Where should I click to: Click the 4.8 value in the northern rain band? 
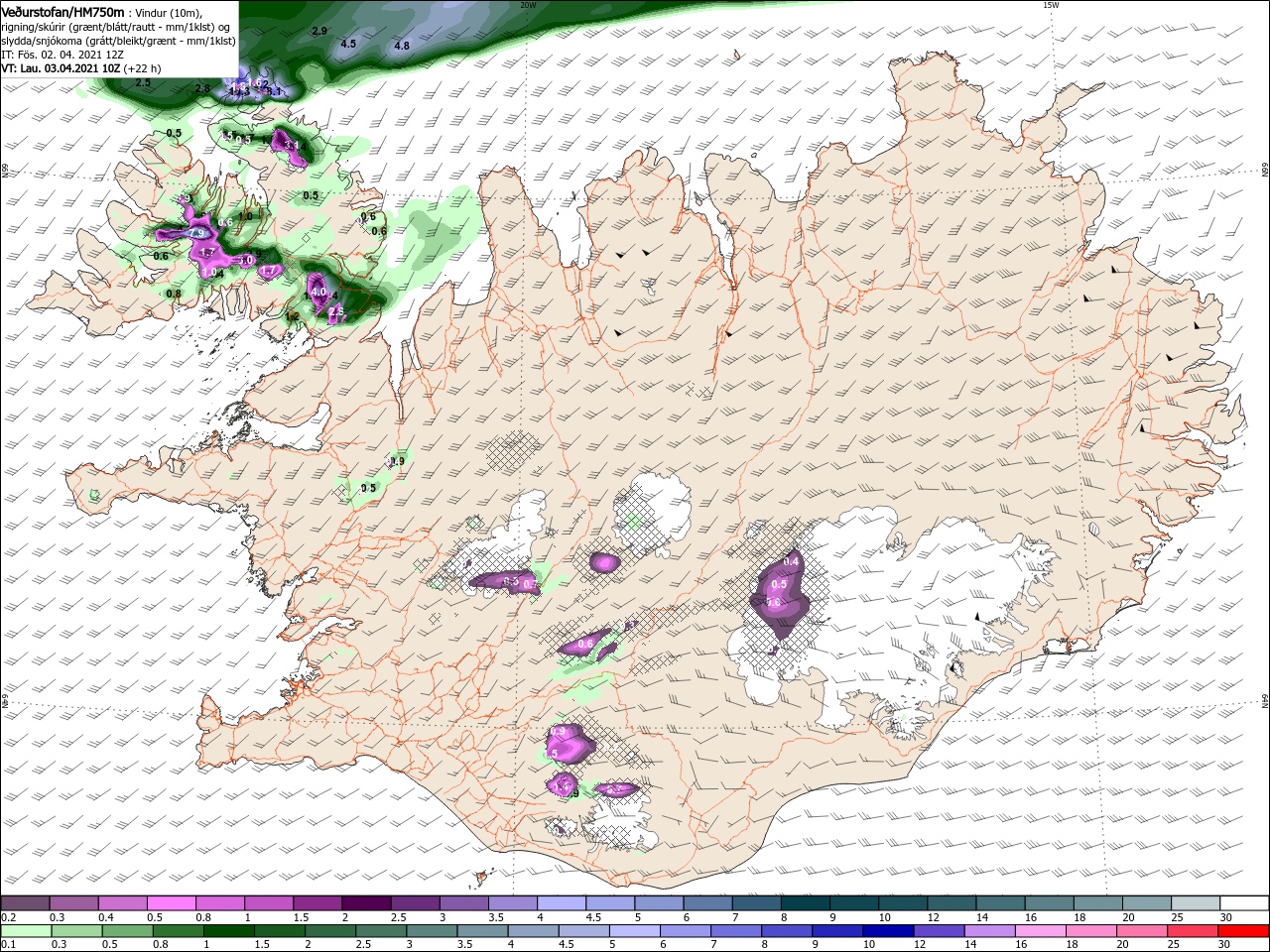pos(402,46)
